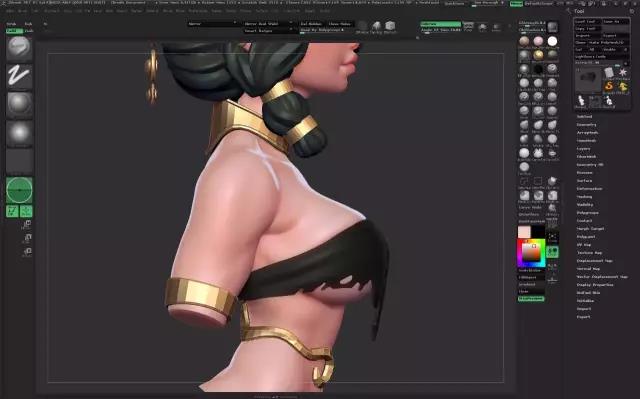Open the Mirror dropdown in top toolbar
Image resolution: width=640 pixels, height=399 pixels.
click(x=213, y=24)
